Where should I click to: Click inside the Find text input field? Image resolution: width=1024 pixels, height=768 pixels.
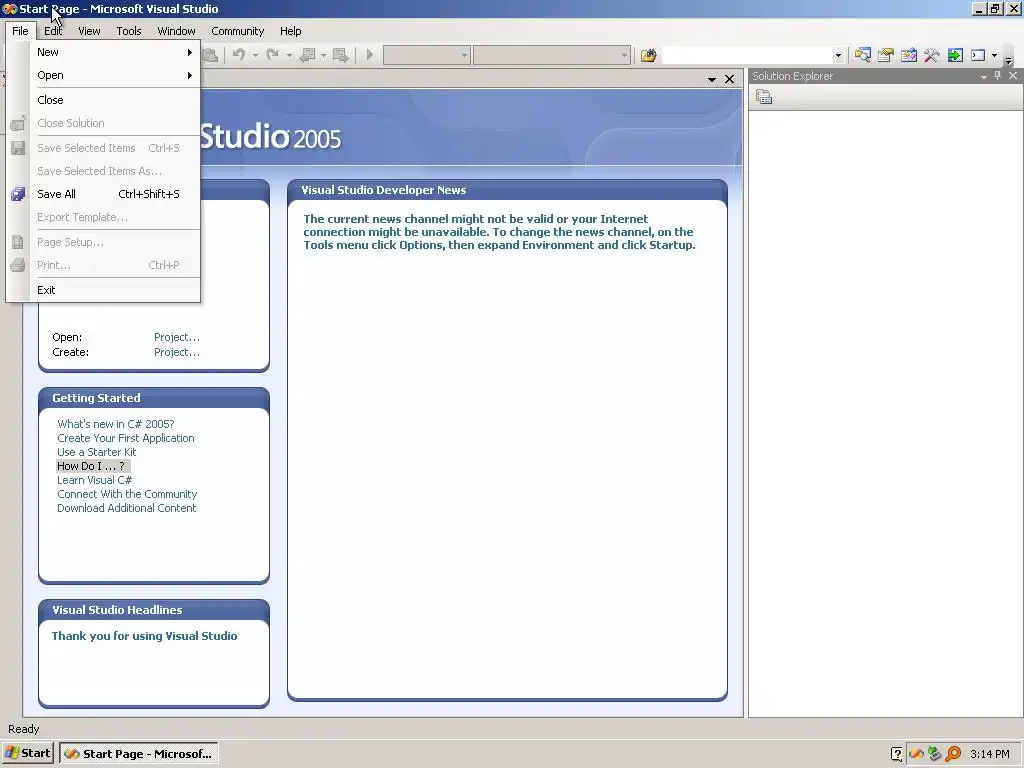click(x=747, y=56)
